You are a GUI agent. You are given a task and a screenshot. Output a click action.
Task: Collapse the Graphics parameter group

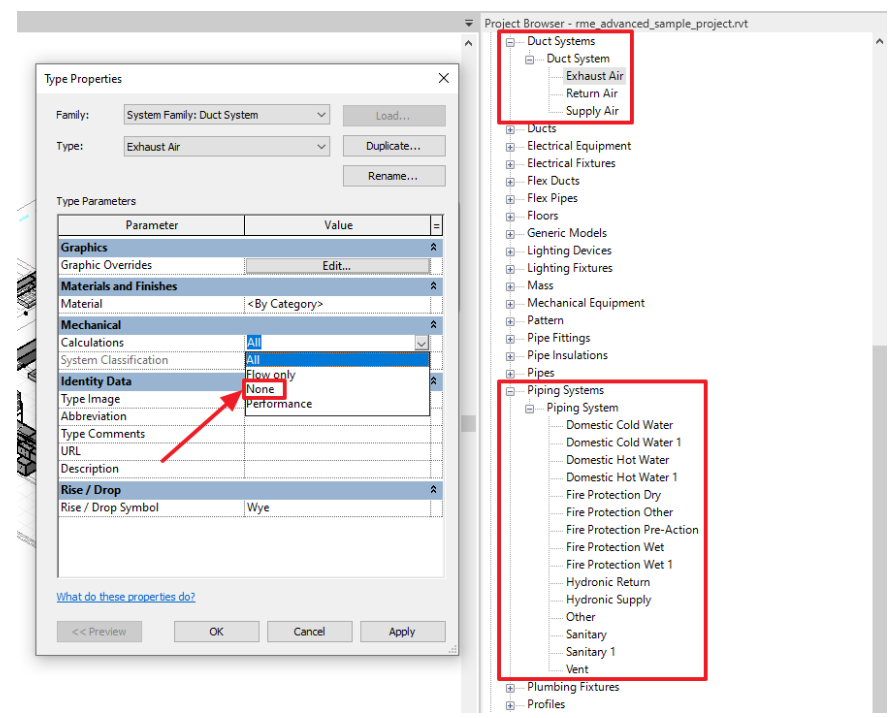[433, 247]
